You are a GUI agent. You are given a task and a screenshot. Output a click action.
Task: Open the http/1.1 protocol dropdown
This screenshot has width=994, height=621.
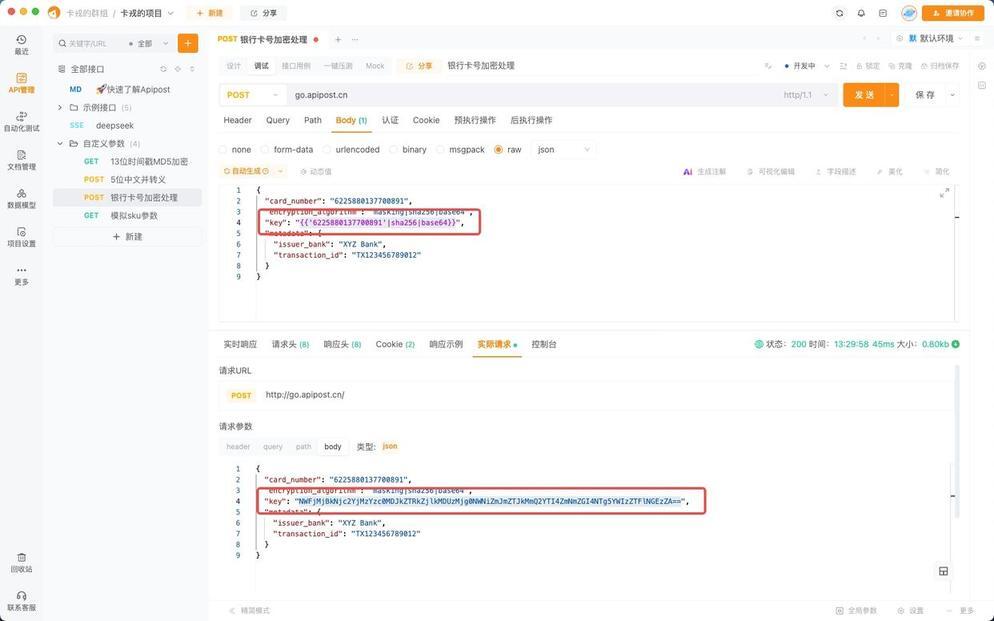[x=806, y=95]
